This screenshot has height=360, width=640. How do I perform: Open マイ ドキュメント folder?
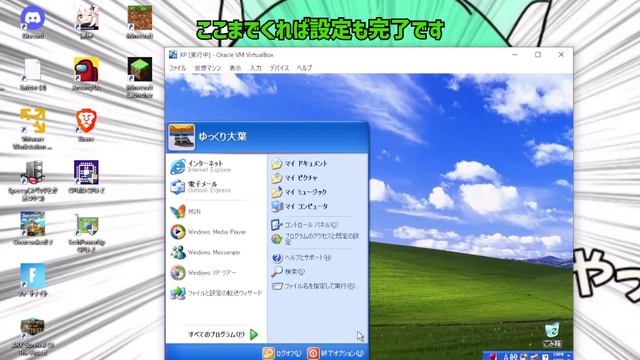point(300,164)
